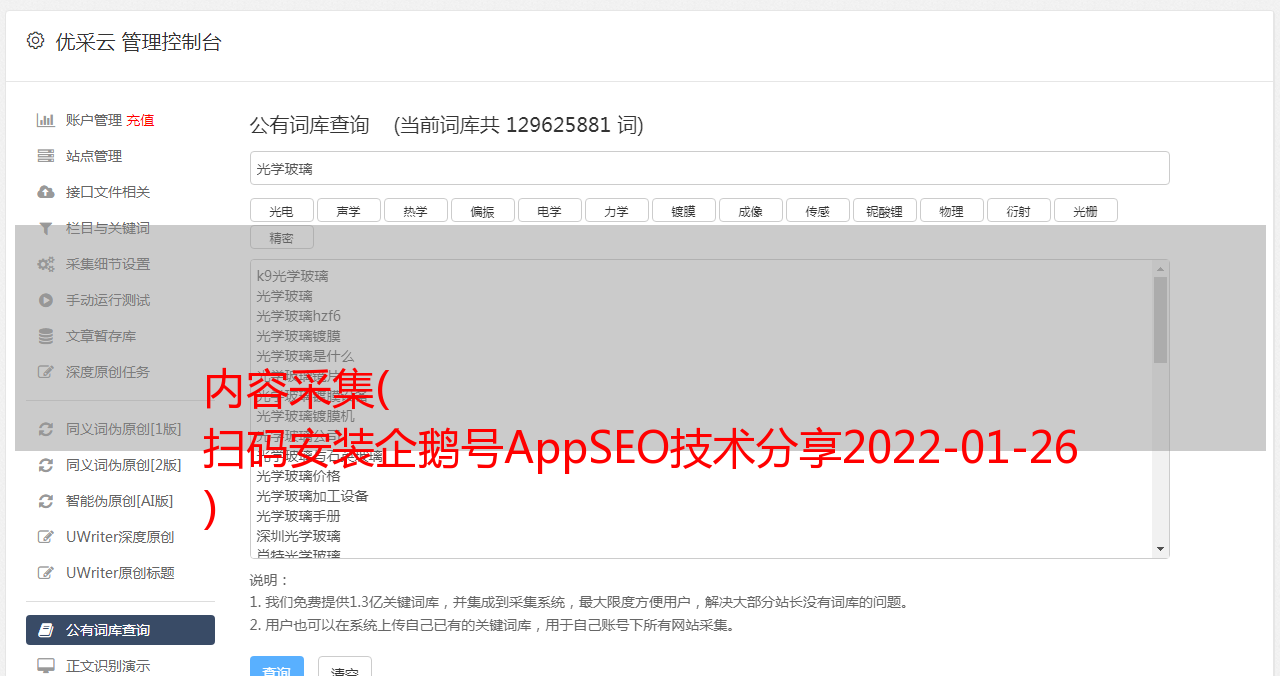This screenshot has width=1280, height=676.
Task: Select the 精密 tag button
Action: [281, 237]
